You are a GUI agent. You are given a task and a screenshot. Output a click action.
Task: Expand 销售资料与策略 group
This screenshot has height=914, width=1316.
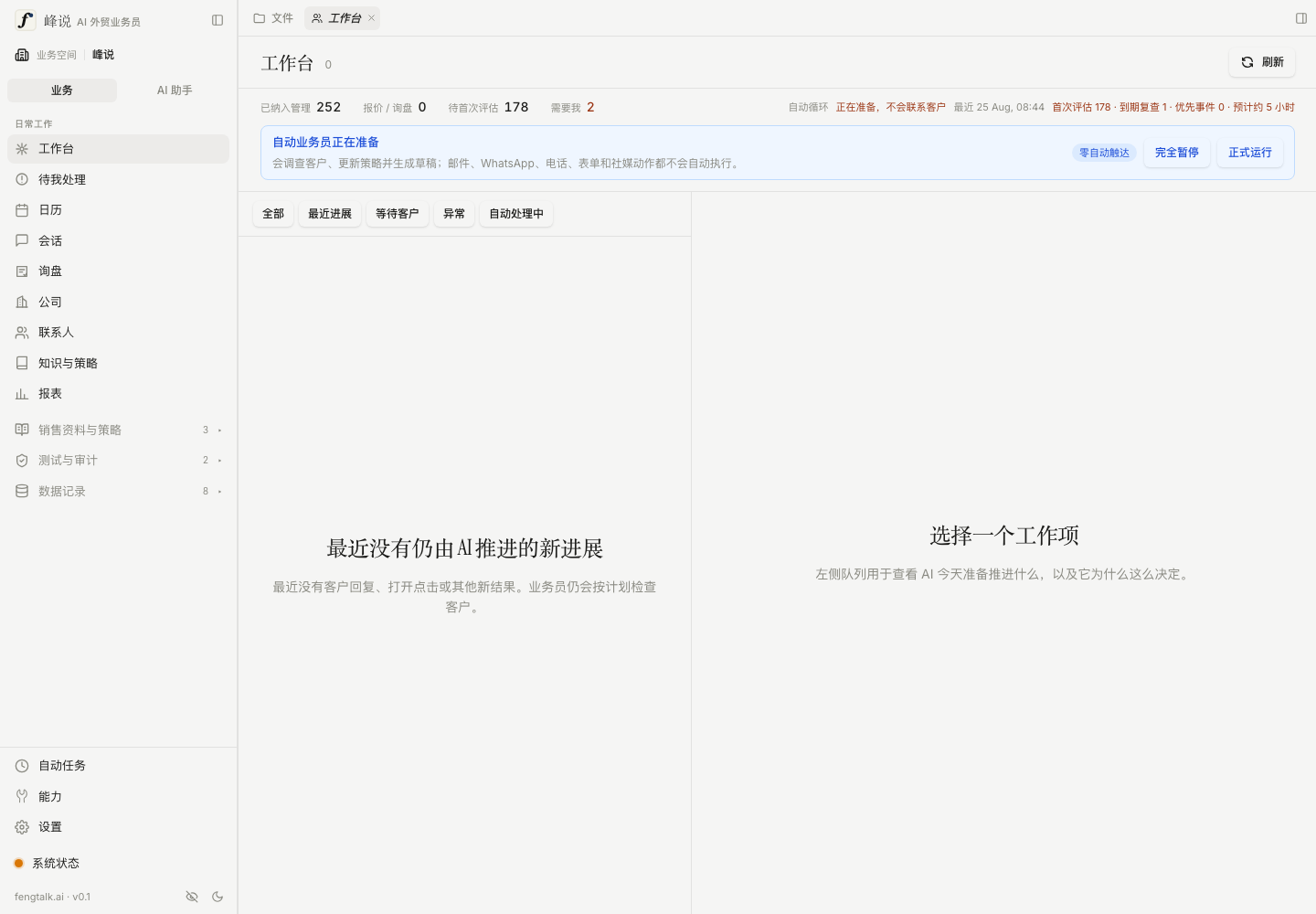[x=118, y=430]
